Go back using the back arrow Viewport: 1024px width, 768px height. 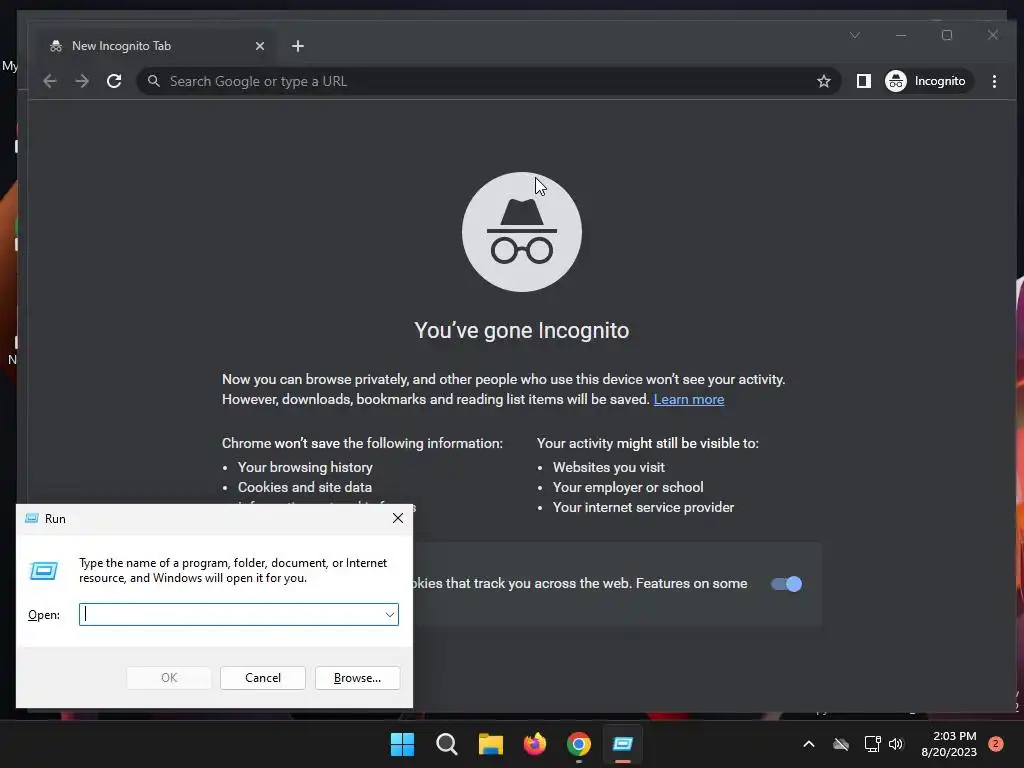click(50, 81)
